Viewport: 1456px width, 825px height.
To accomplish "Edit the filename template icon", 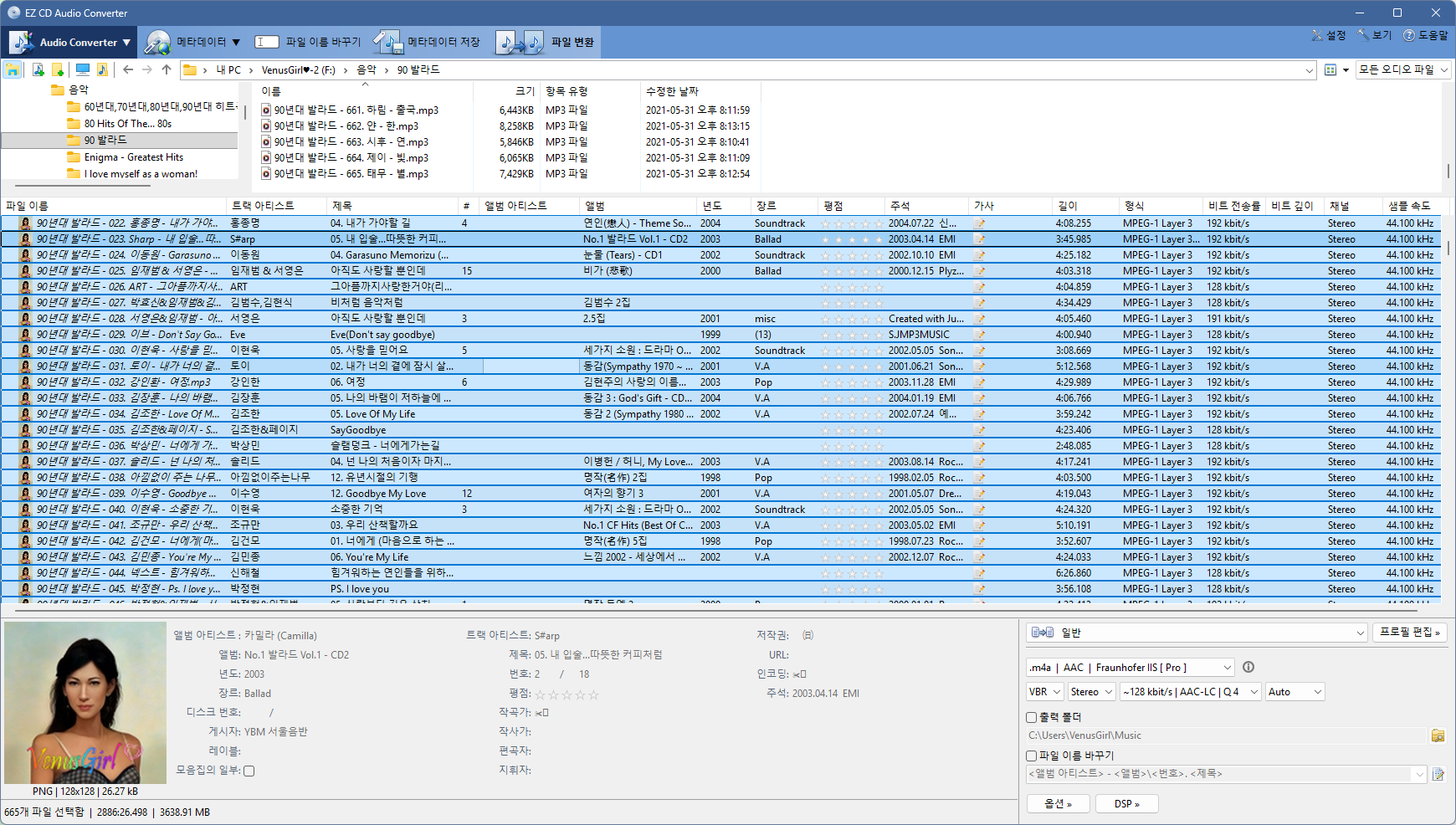I will (1438, 774).
